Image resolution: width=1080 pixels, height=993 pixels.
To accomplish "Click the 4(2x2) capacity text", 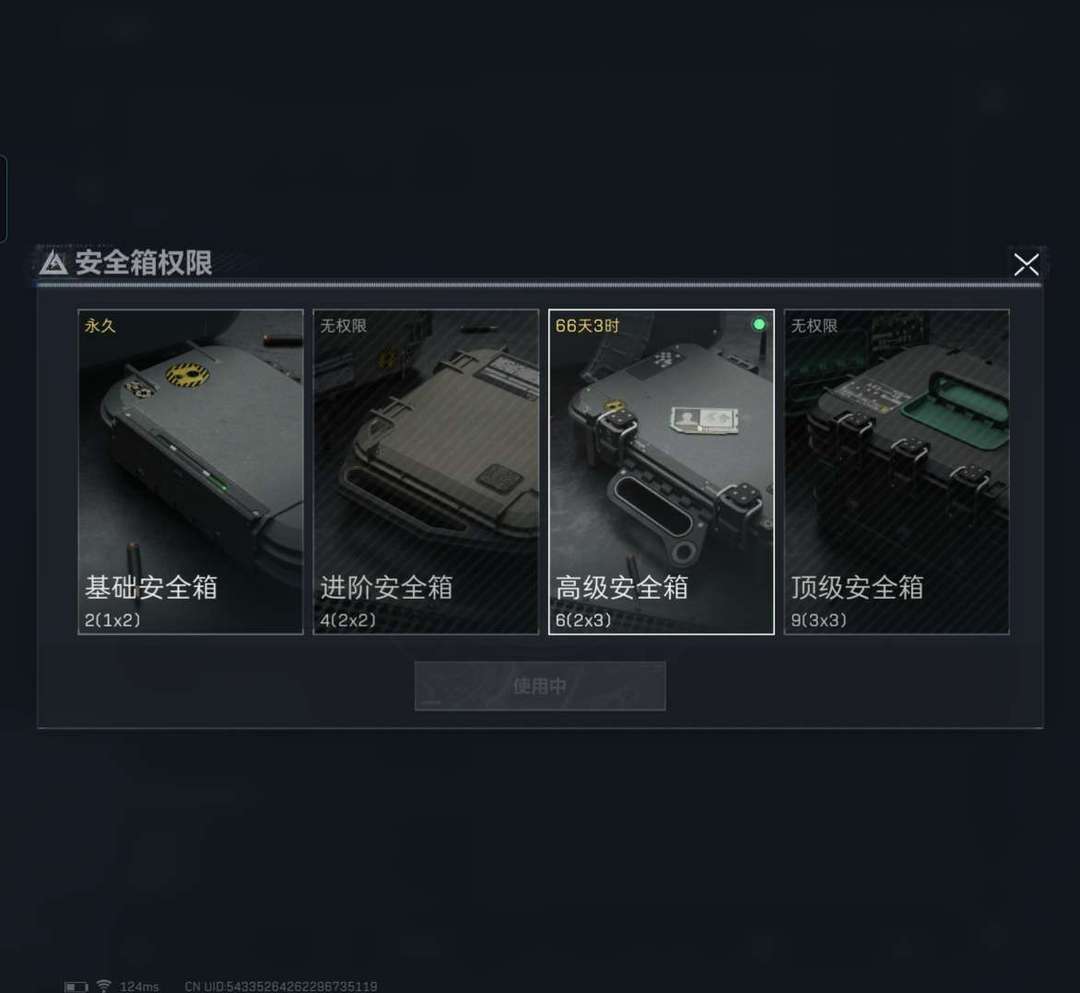I will point(348,620).
